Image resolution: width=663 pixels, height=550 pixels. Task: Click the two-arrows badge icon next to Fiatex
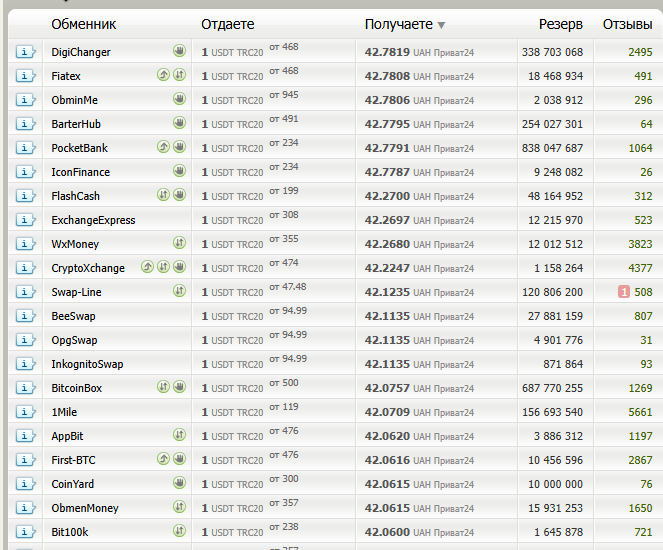point(180,75)
